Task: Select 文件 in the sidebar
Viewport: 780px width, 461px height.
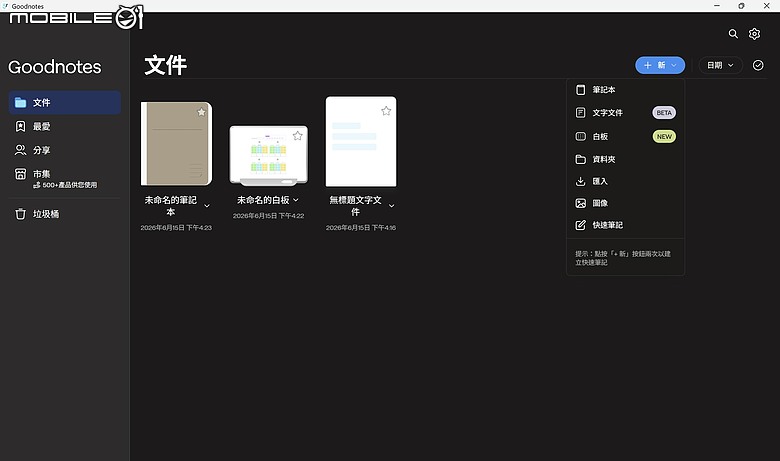Action: (65, 102)
